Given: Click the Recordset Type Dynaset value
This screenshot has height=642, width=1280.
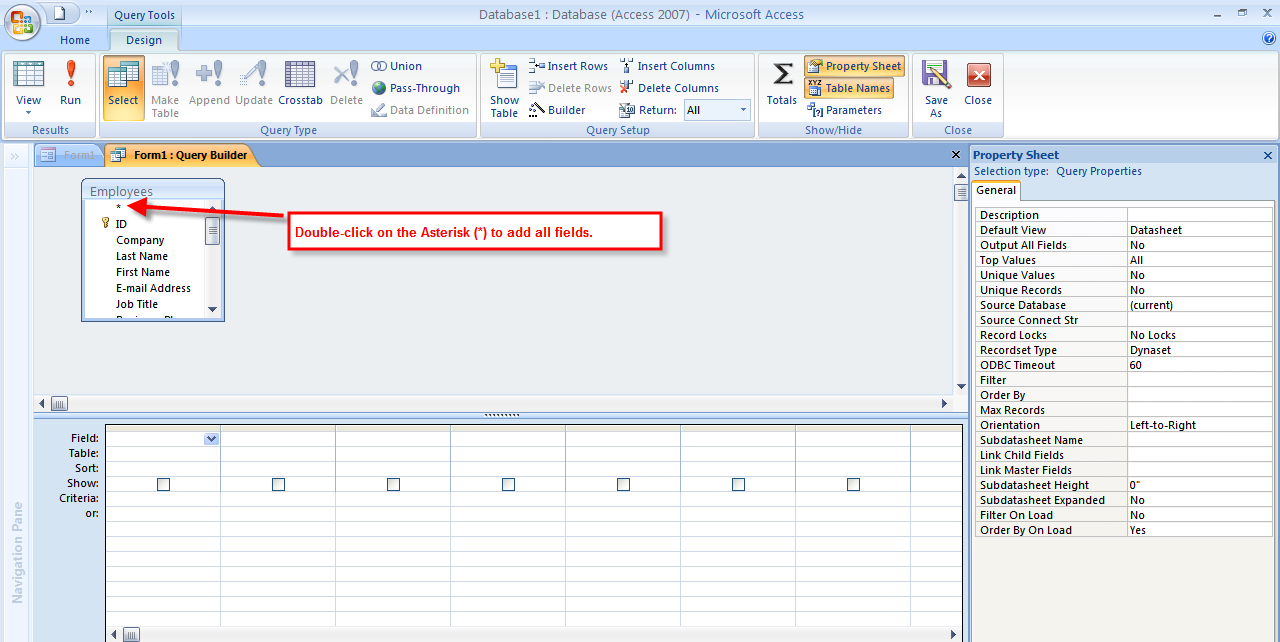Looking at the screenshot, I should click(x=1201, y=350).
